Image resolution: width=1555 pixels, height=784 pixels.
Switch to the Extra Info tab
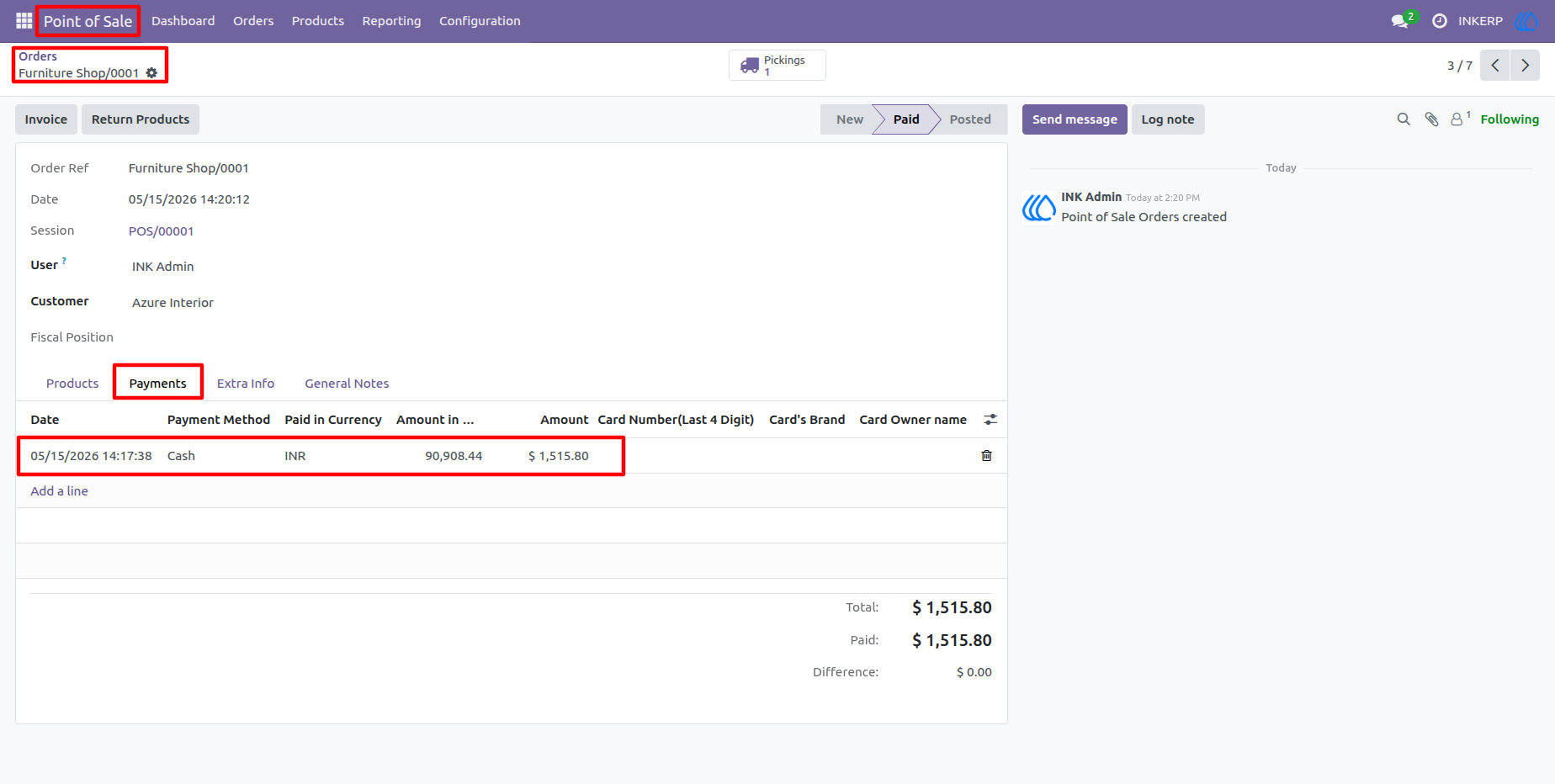pyautogui.click(x=246, y=384)
